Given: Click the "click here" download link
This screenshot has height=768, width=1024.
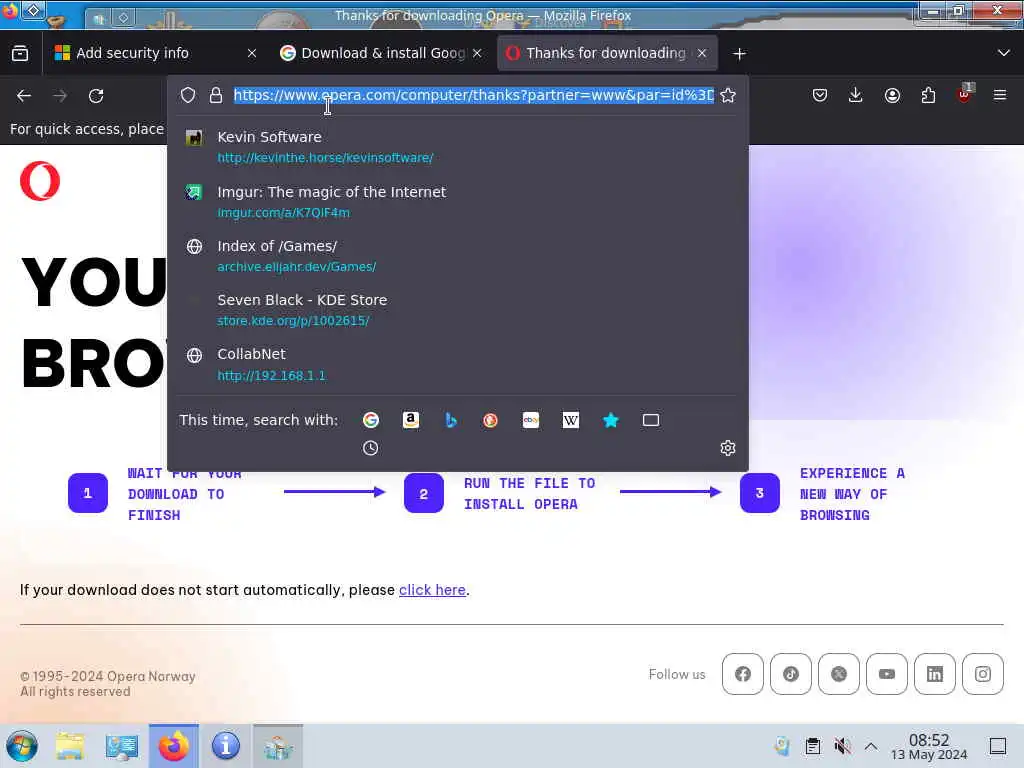Looking at the screenshot, I should tap(432, 590).
